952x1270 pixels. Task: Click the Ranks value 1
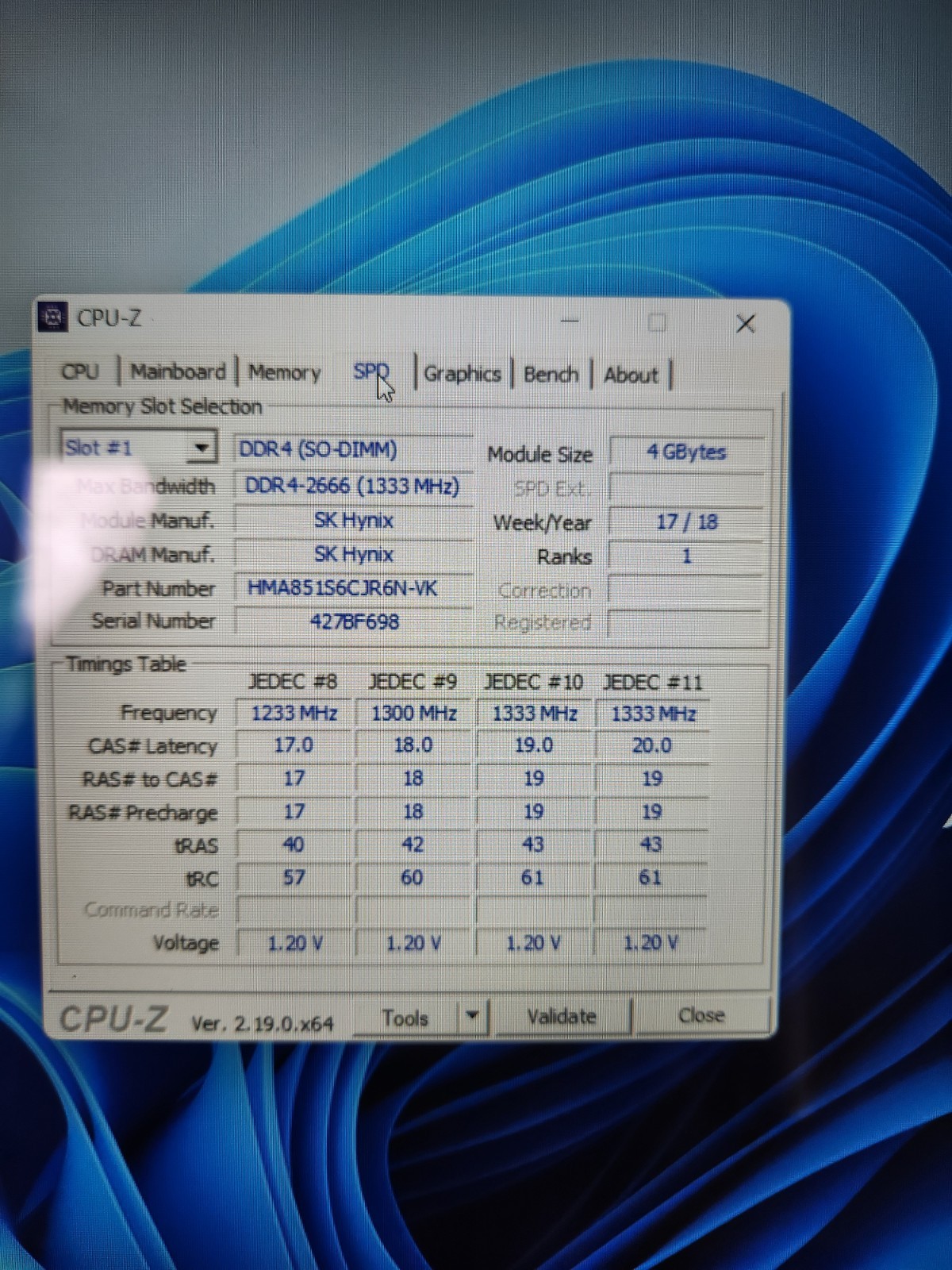tap(686, 556)
